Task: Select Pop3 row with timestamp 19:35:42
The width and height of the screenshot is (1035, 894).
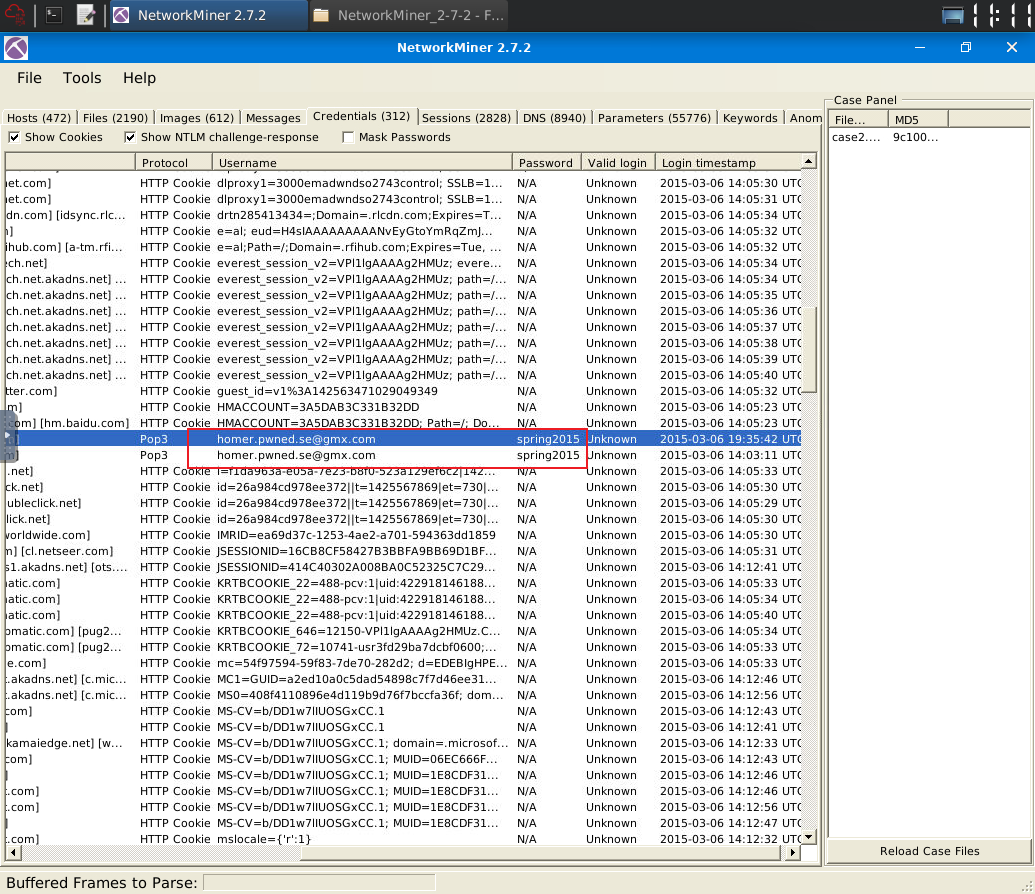Action: click(x=403, y=439)
